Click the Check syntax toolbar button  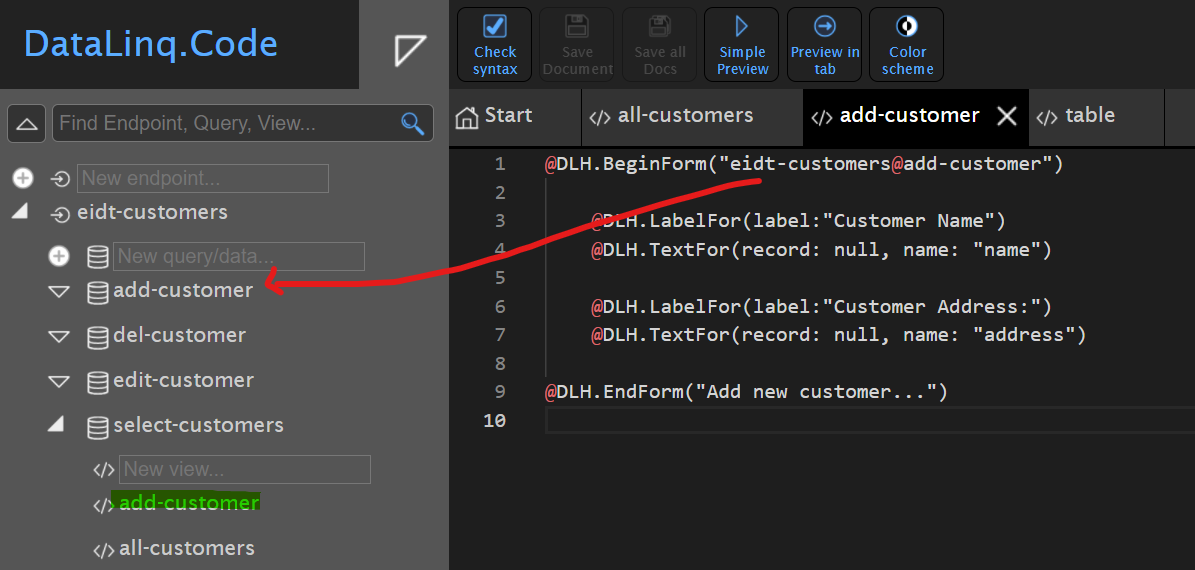pyautogui.click(x=495, y=45)
